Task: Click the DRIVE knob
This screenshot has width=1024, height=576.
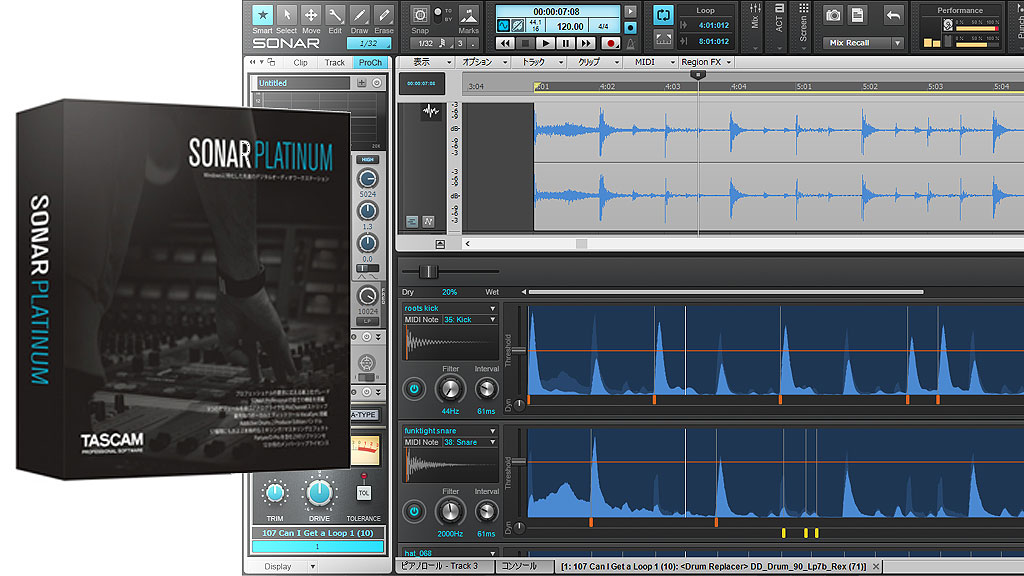Action: pos(319,493)
